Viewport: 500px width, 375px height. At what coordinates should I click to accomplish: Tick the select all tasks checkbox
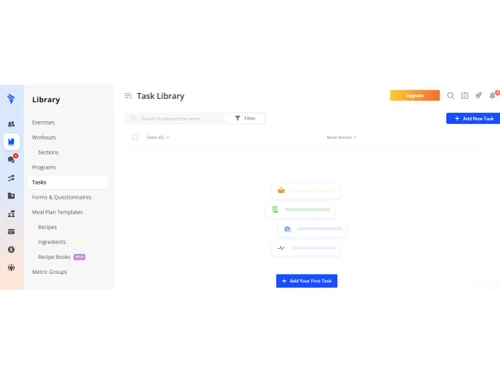tap(135, 137)
